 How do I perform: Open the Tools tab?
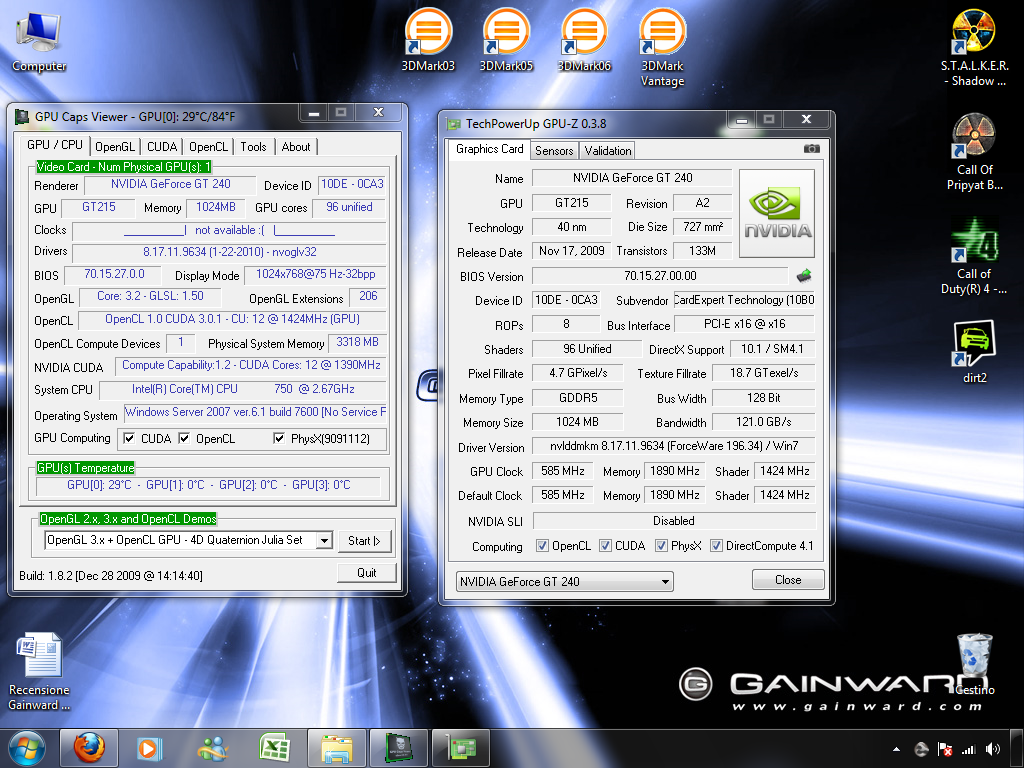coord(253,147)
